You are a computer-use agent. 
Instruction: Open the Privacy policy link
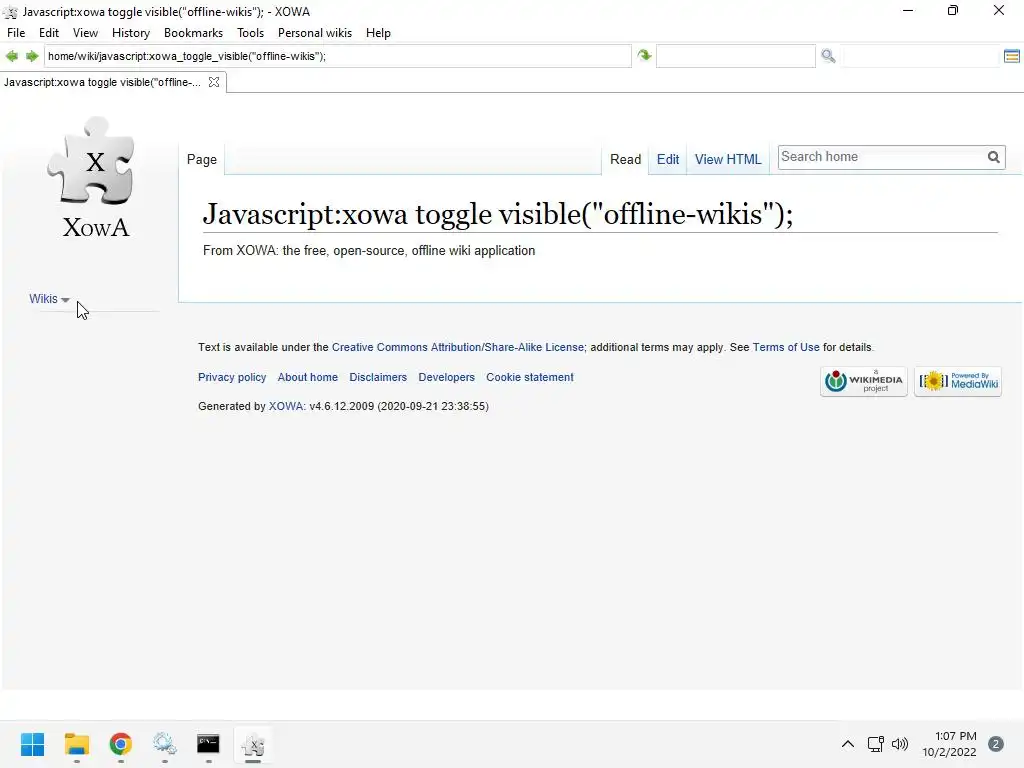tap(232, 377)
